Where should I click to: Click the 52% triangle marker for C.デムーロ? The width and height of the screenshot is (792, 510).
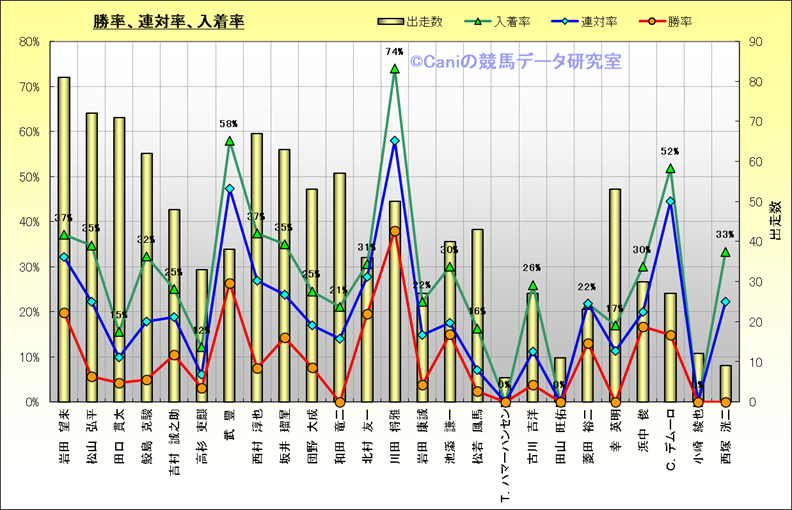(x=670, y=168)
